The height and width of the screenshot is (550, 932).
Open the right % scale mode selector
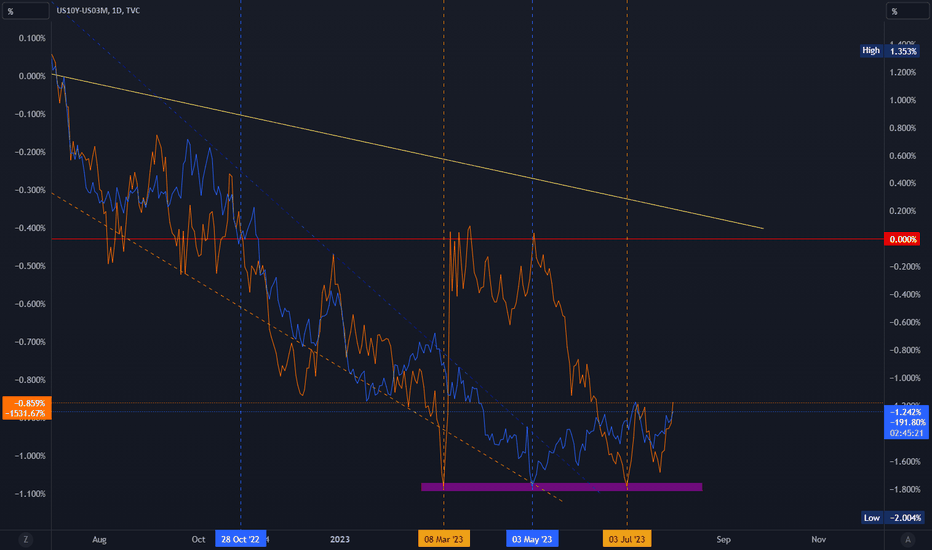point(907,11)
